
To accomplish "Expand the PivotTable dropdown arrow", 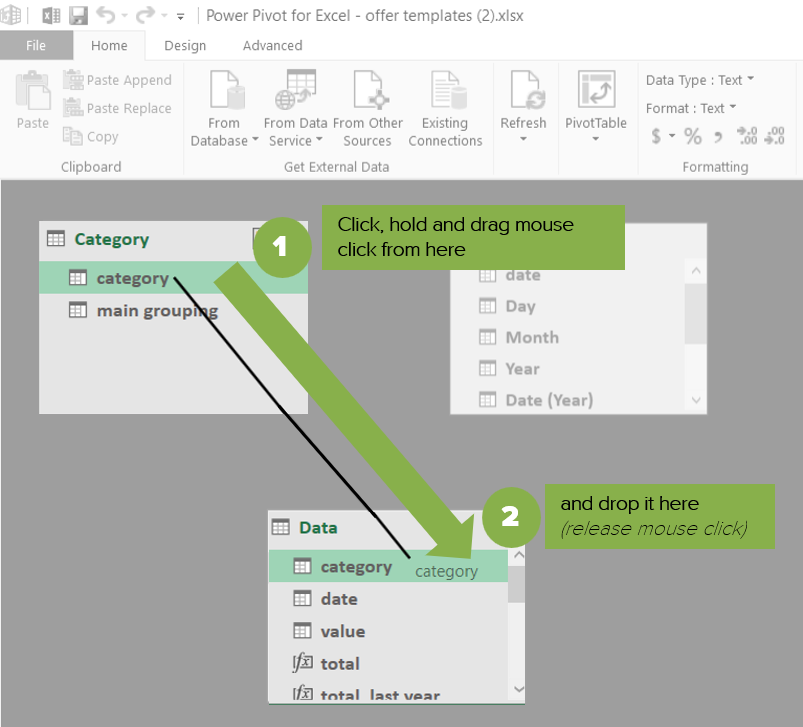I will coord(596,139).
